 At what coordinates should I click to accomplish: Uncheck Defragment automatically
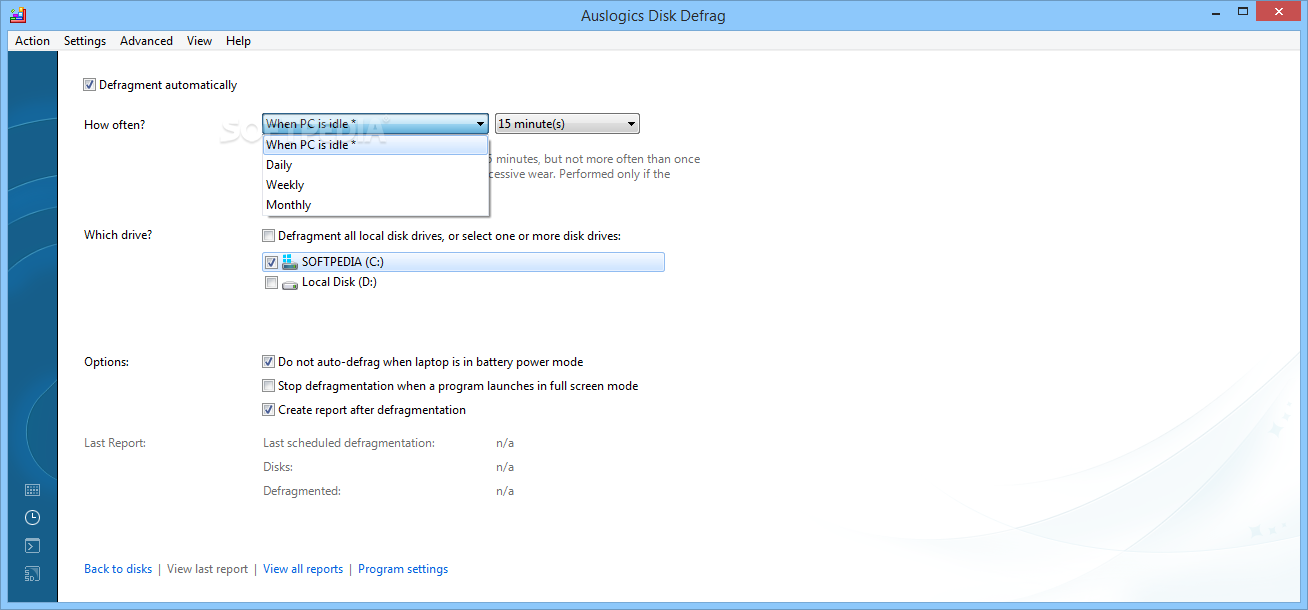coord(90,85)
